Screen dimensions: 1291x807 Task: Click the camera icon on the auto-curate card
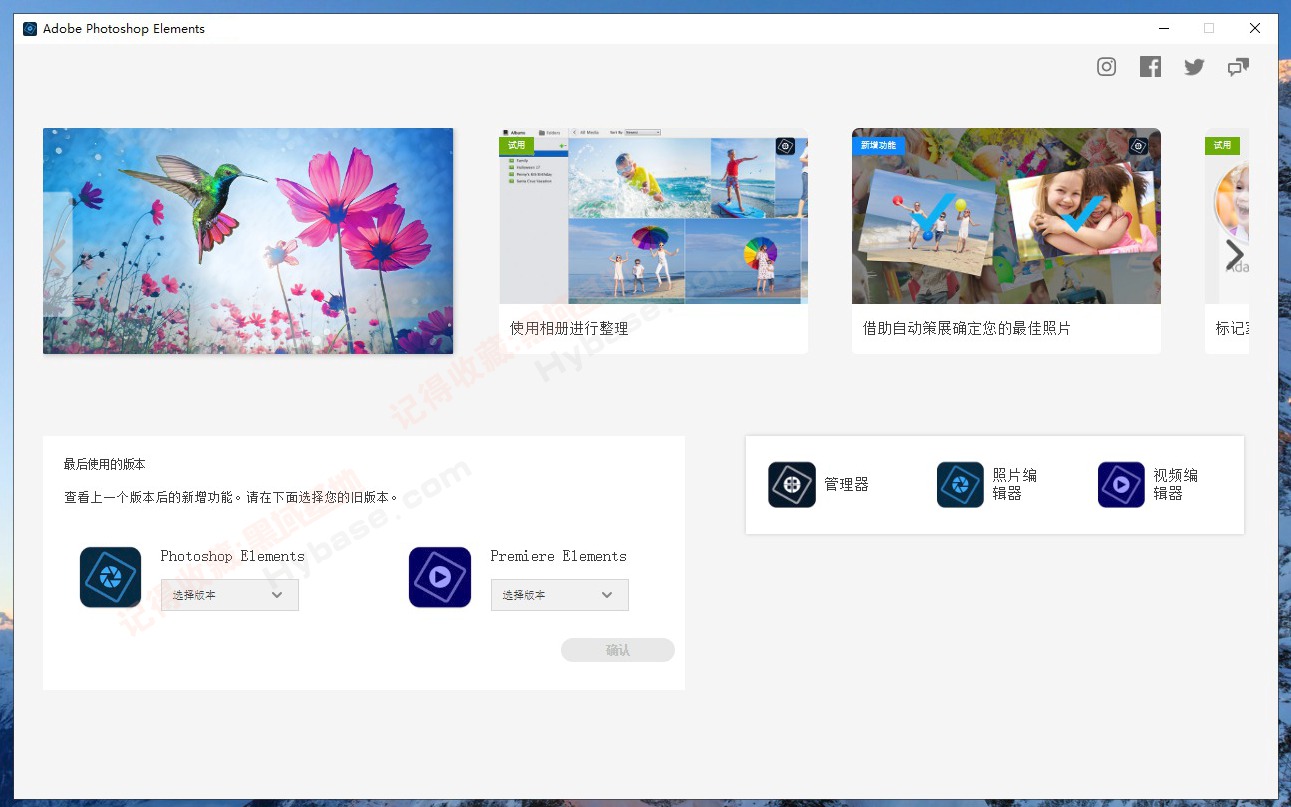[1138, 146]
